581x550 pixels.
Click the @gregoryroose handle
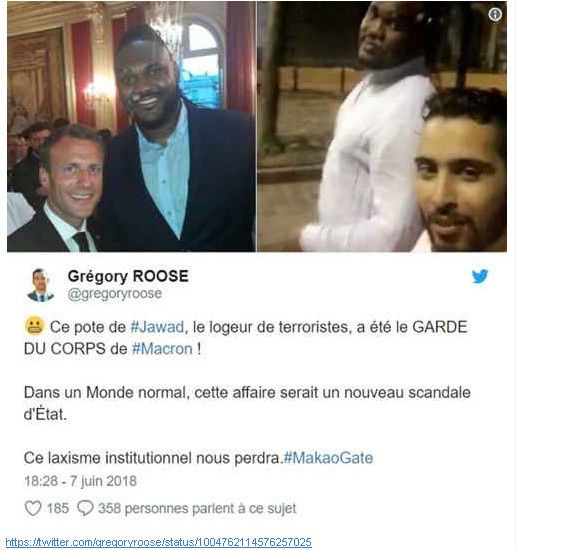click(115, 294)
